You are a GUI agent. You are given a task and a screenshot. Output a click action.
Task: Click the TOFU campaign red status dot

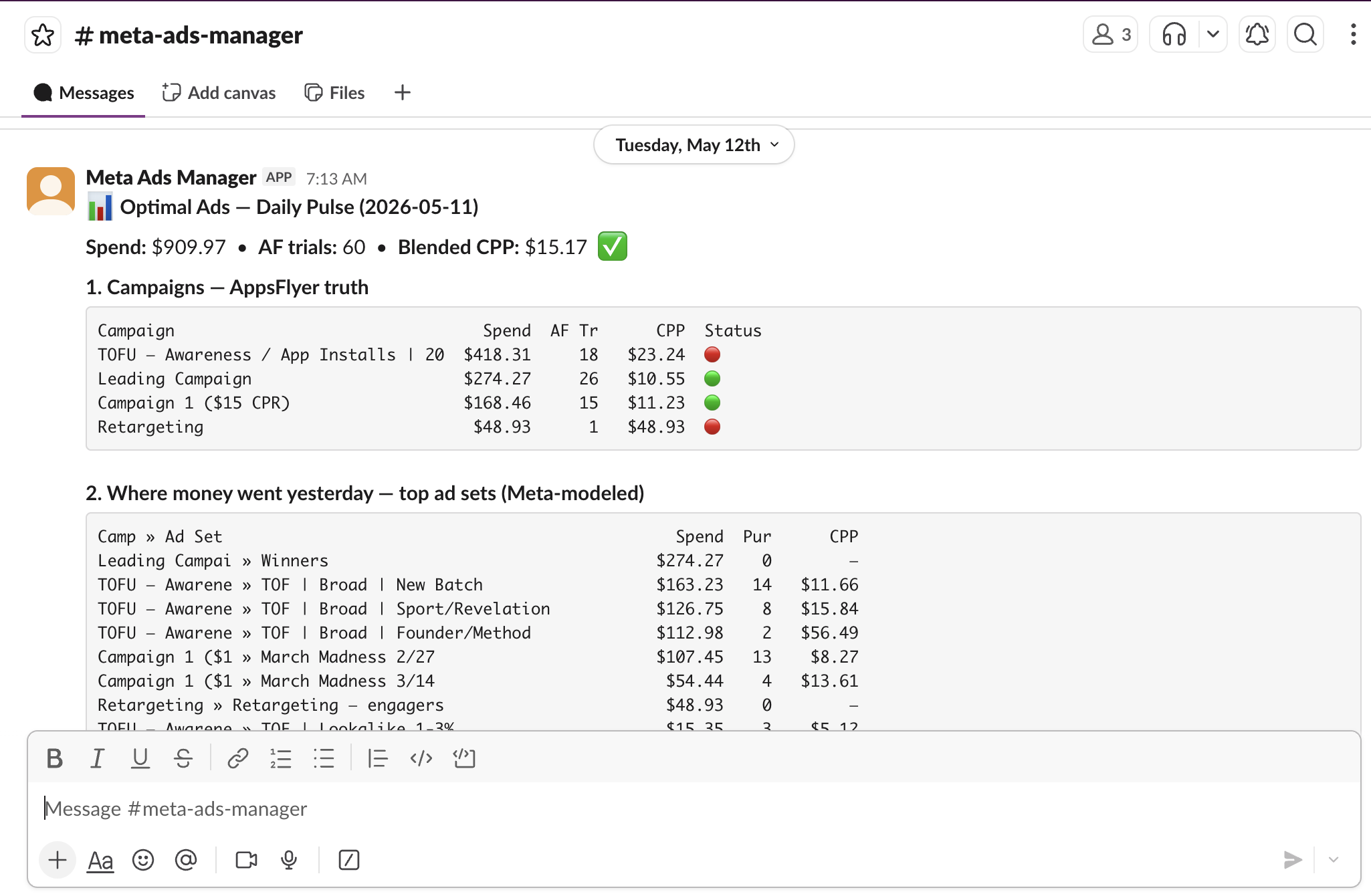(x=712, y=354)
